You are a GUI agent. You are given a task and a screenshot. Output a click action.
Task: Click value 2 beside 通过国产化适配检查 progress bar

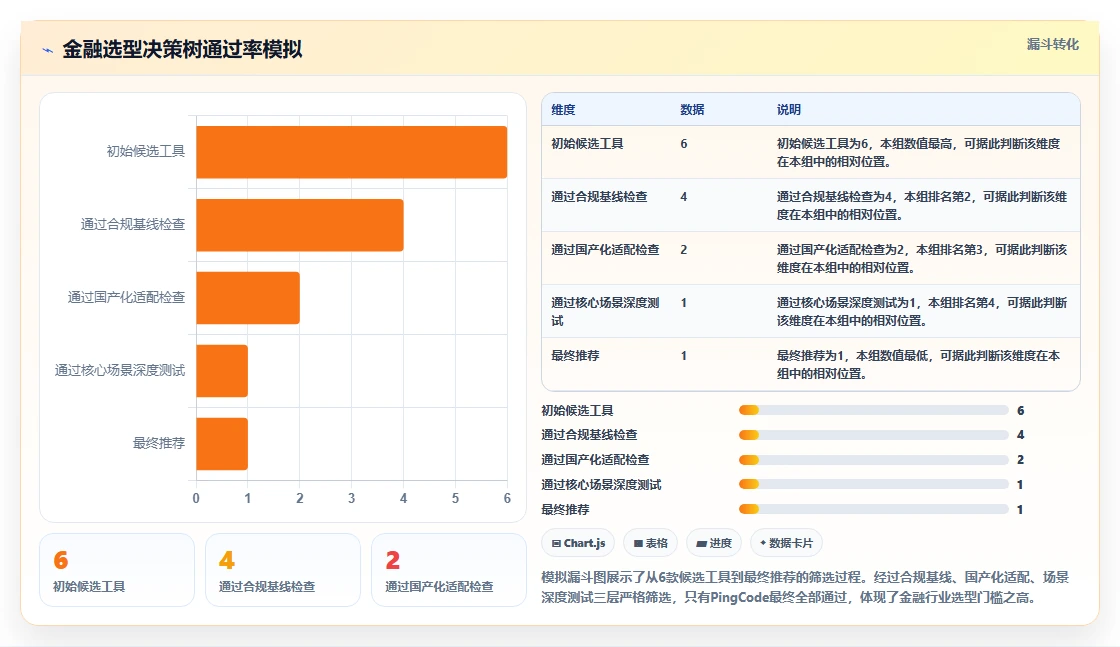pos(1021,460)
